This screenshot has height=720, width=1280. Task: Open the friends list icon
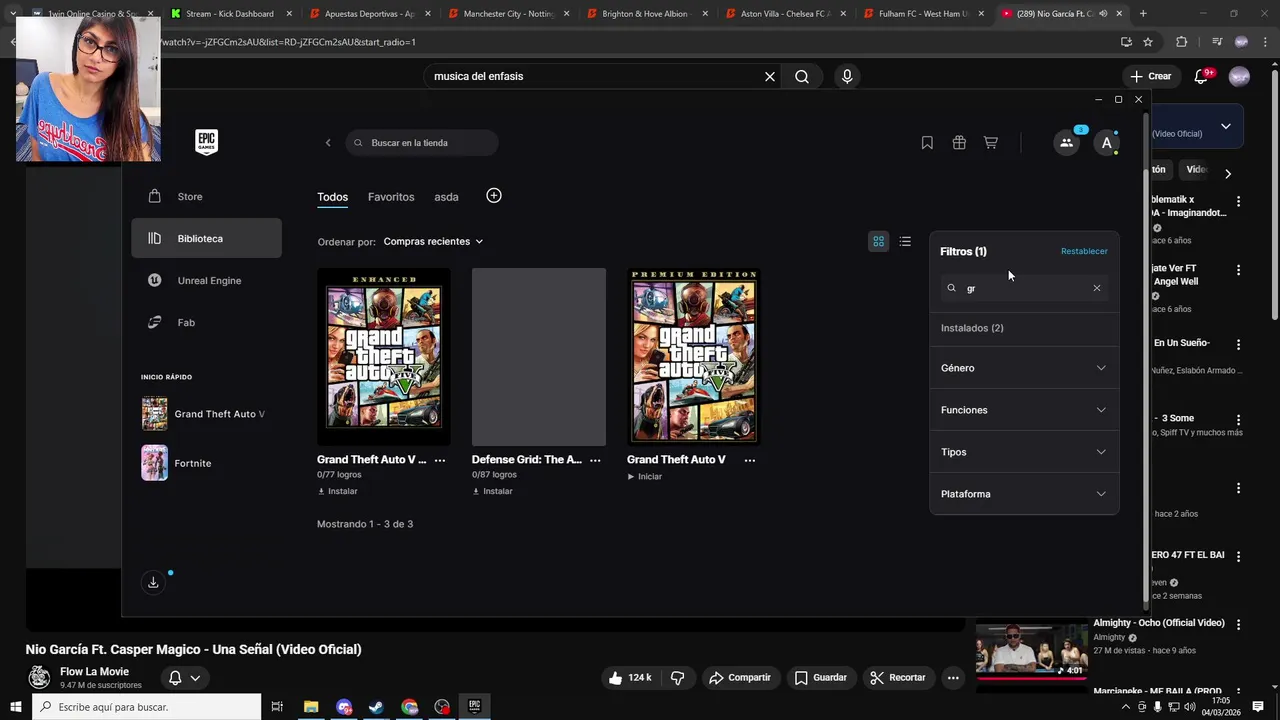pos(1066,143)
